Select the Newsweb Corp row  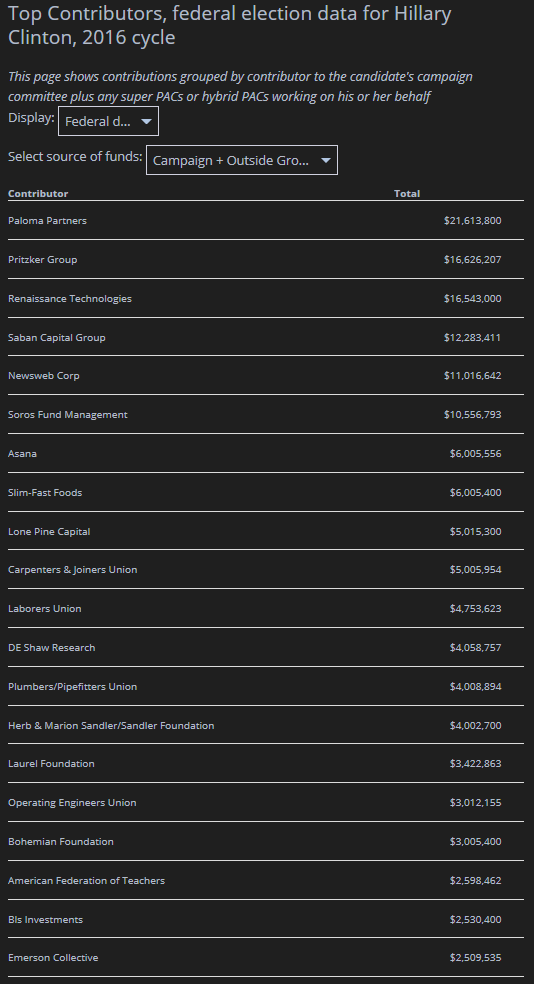tap(266, 375)
